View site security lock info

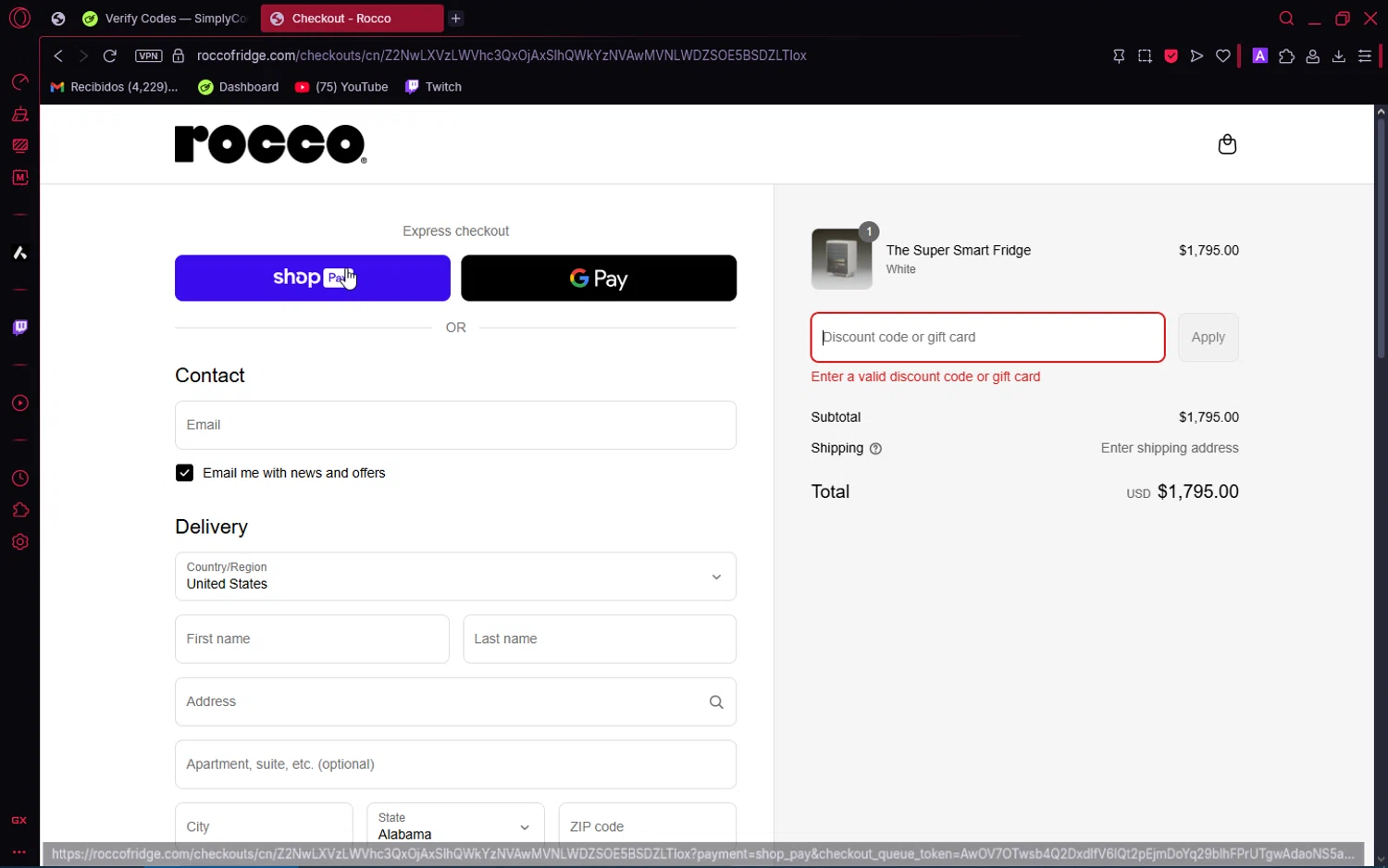(179, 56)
